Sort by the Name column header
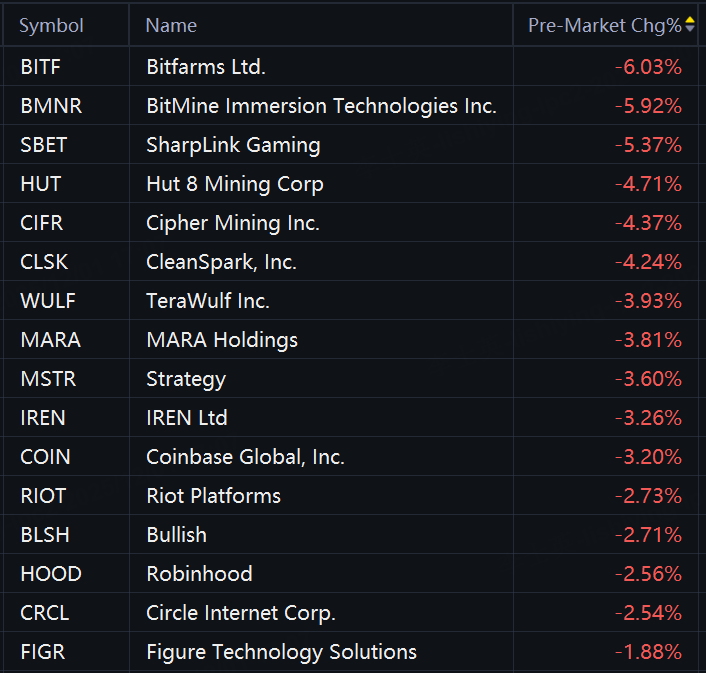This screenshot has width=706, height=673. click(x=171, y=26)
